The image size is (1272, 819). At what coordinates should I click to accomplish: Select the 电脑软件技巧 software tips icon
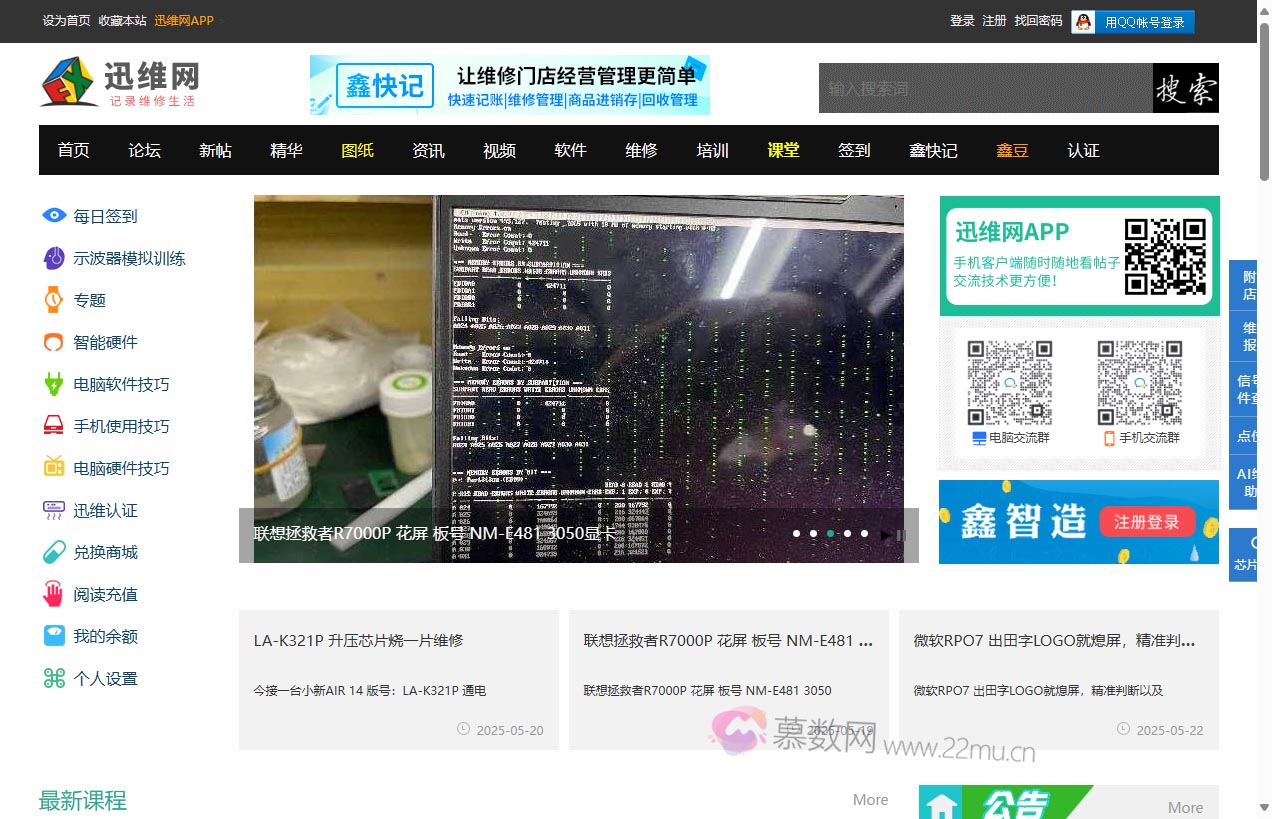pyautogui.click(x=54, y=383)
